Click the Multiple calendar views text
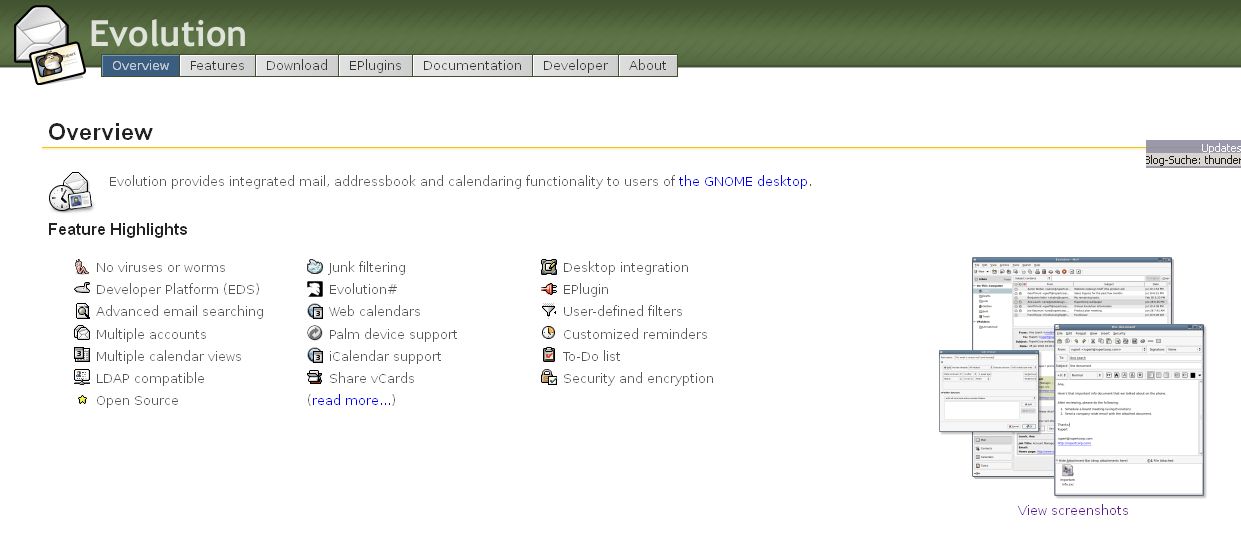 tap(169, 356)
